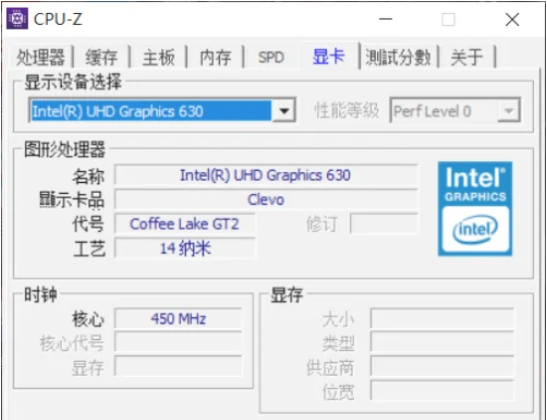Click the 代号 label

click(x=88, y=224)
